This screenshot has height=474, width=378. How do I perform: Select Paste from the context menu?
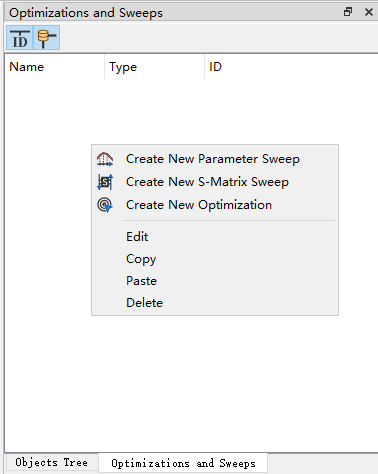pos(215,281)
